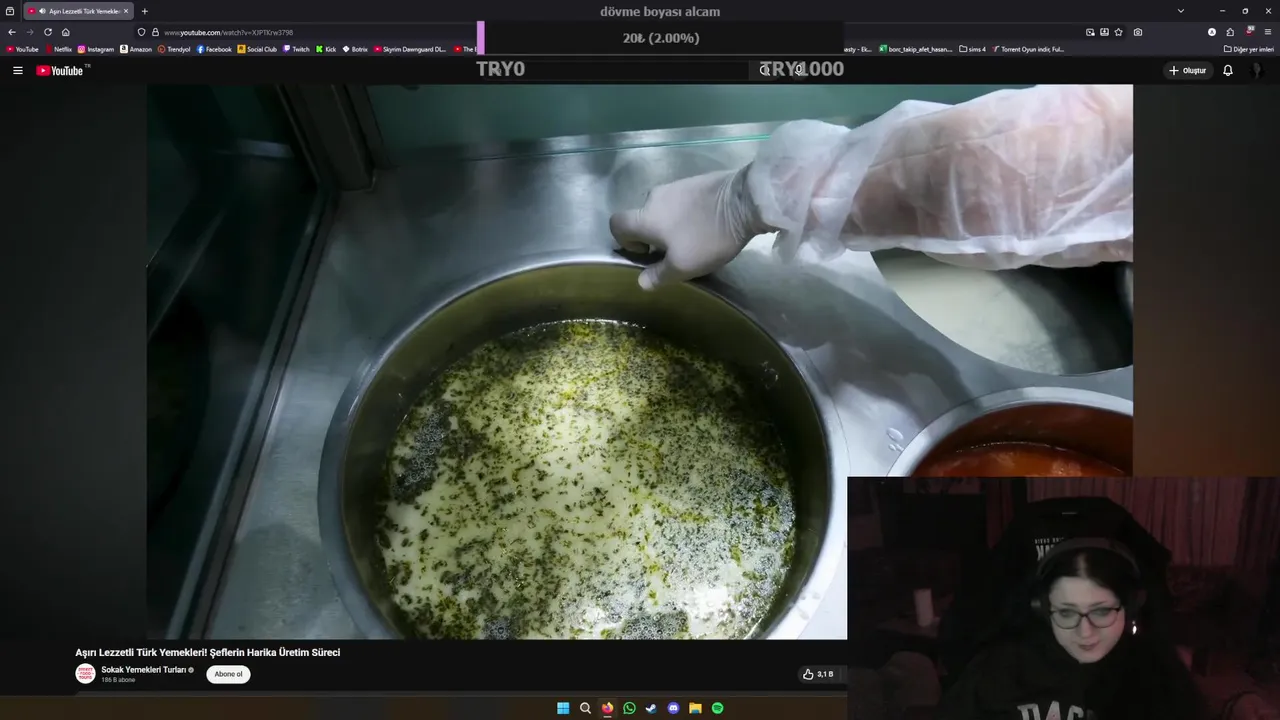Screen dimensions: 1280x720
Task: Open Steam from the taskbar
Action: click(x=651, y=708)
